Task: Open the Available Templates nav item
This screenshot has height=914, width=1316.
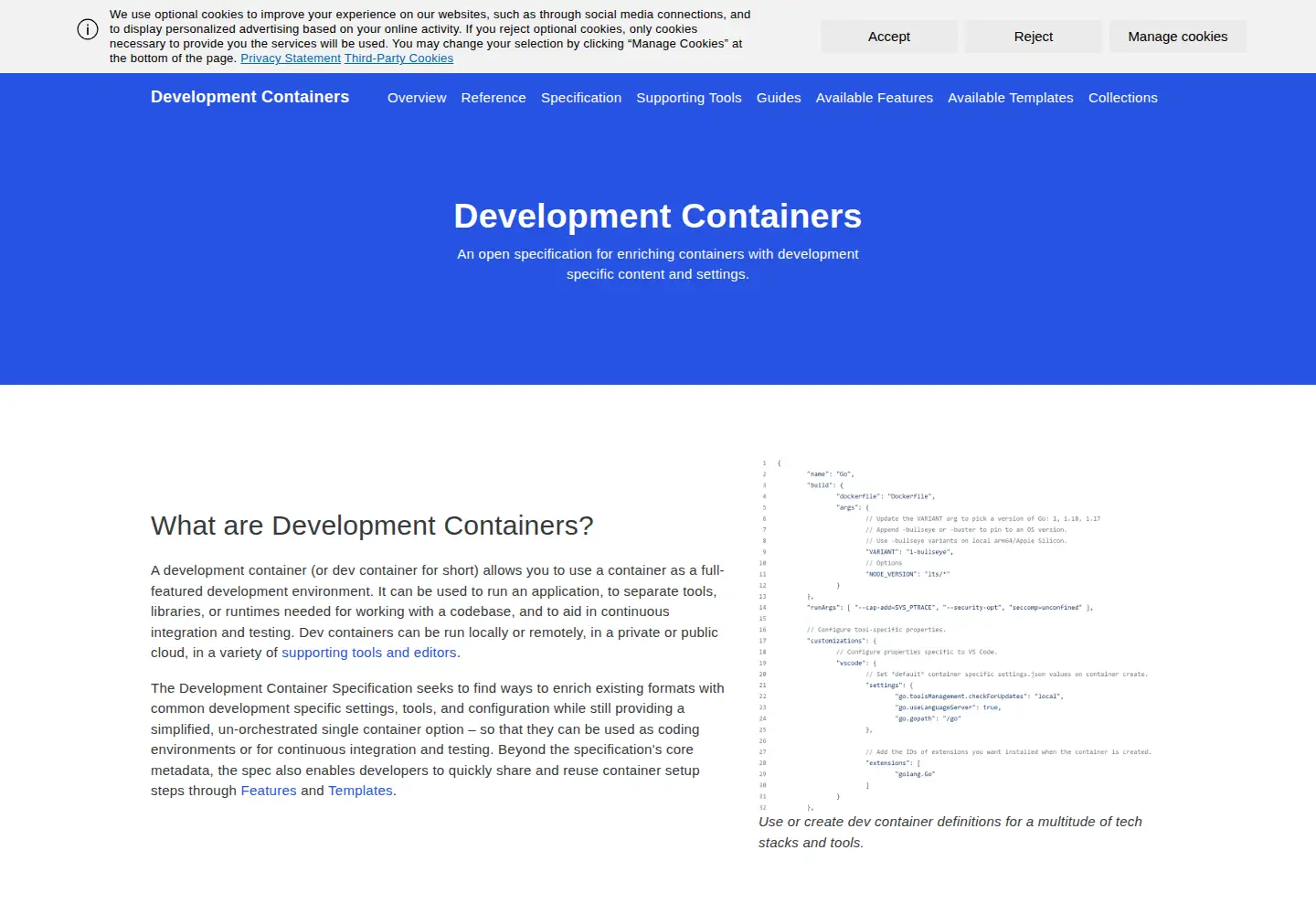Action: click(x=1011, y=98)
